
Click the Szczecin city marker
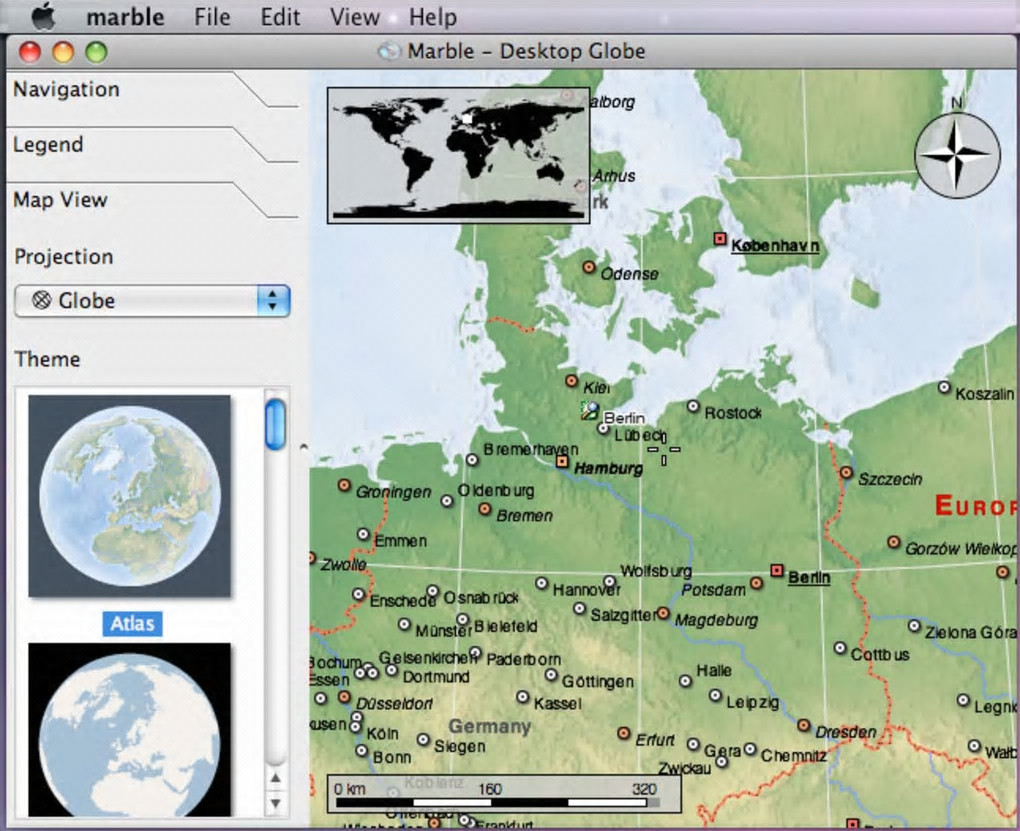click(846, 472)
